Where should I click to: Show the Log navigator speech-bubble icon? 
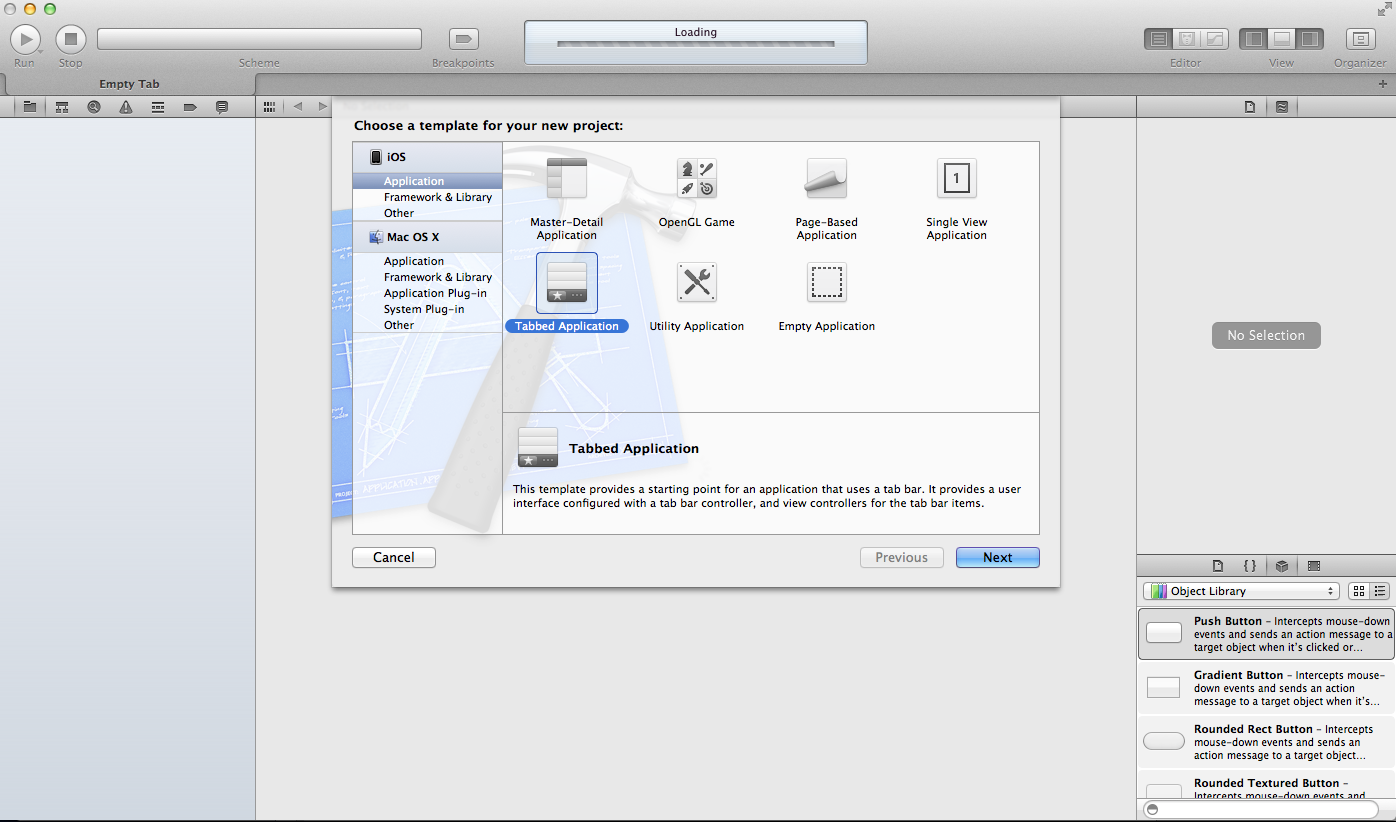tap(222, 106)
